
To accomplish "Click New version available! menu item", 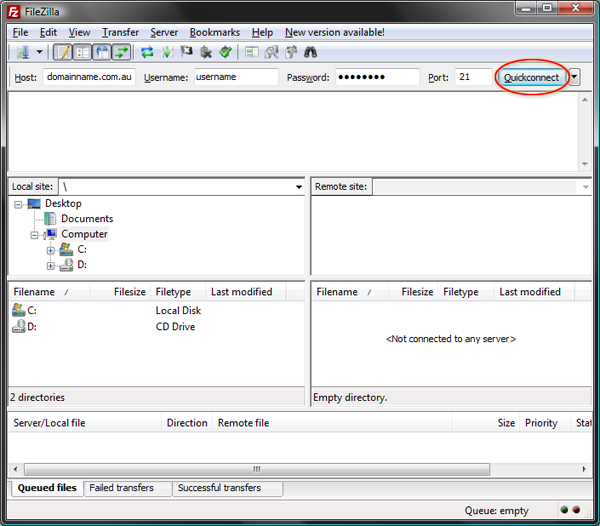I will pyautogui.click(x=334, y=33).
